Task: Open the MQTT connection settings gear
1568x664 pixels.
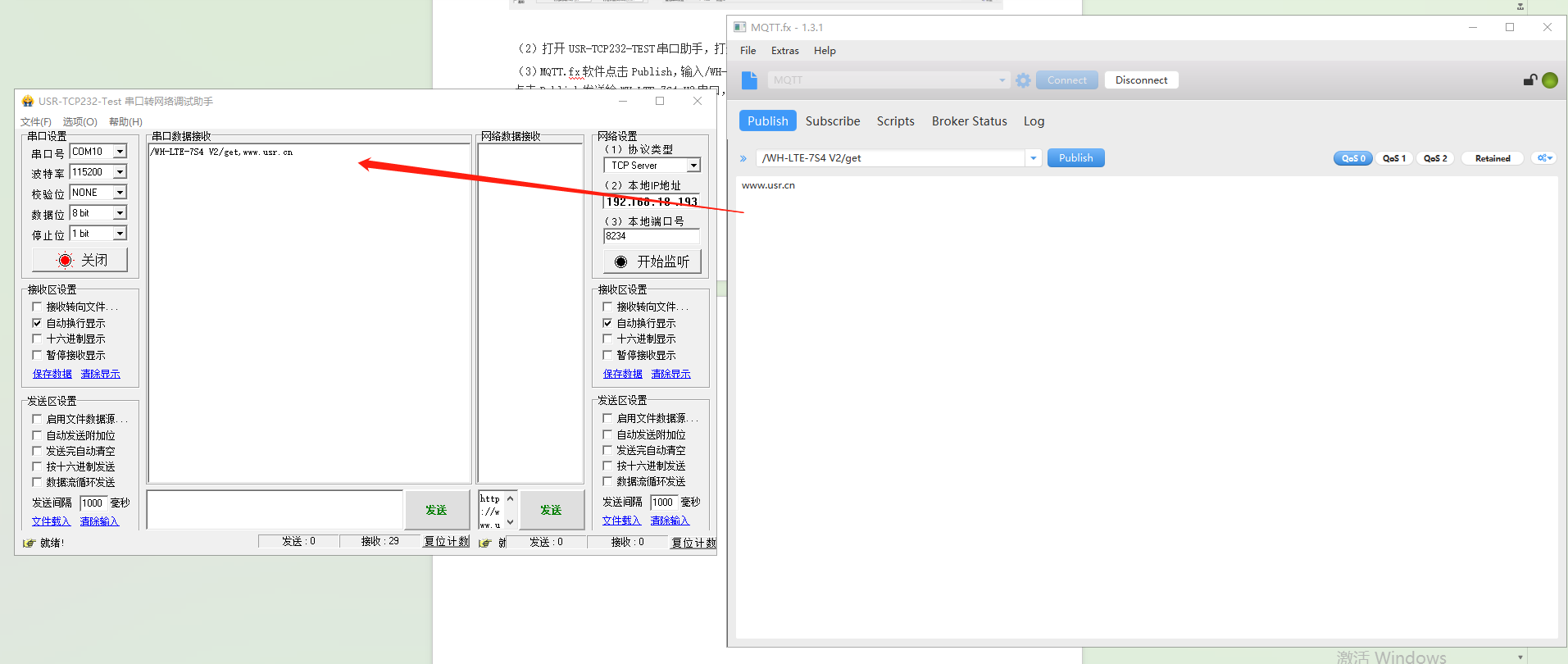Action: tap(1023, 80)
